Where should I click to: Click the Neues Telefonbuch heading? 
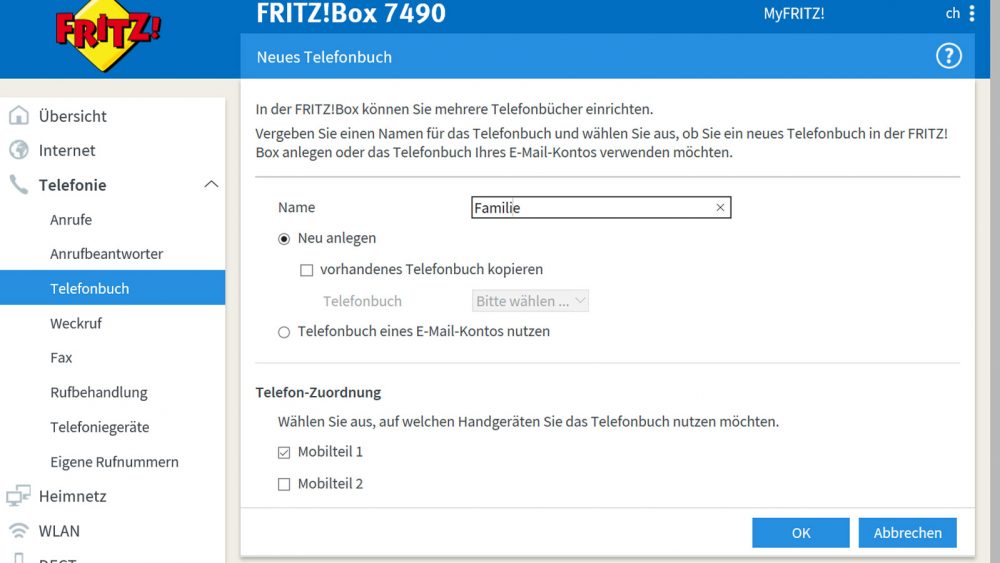tap(324, 57)
